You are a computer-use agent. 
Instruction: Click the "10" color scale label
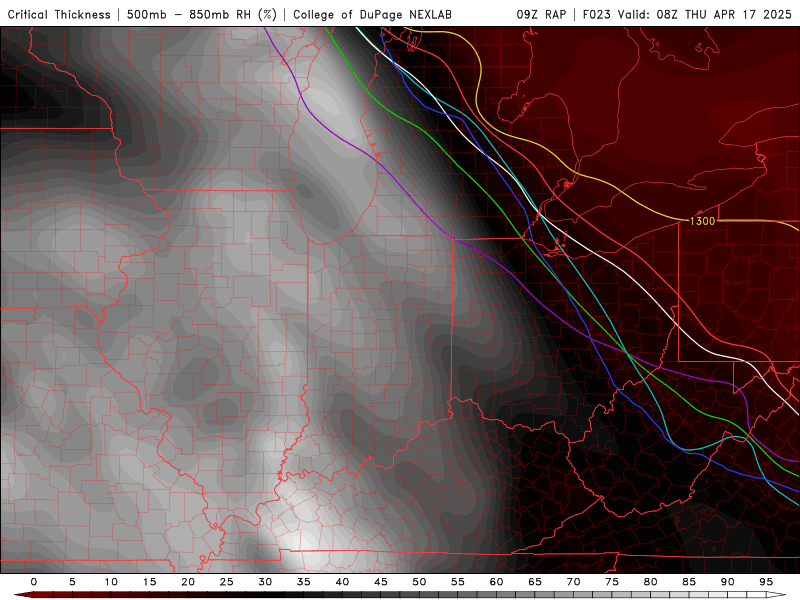point(111,582)
